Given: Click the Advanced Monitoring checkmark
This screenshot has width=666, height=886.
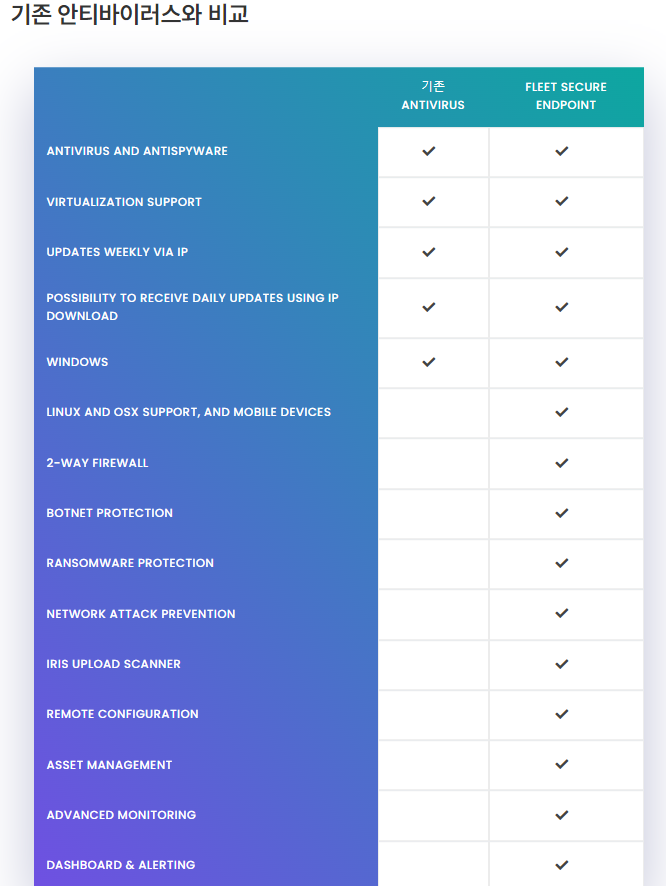Looking at the screenshot, I should click(562, 815).
